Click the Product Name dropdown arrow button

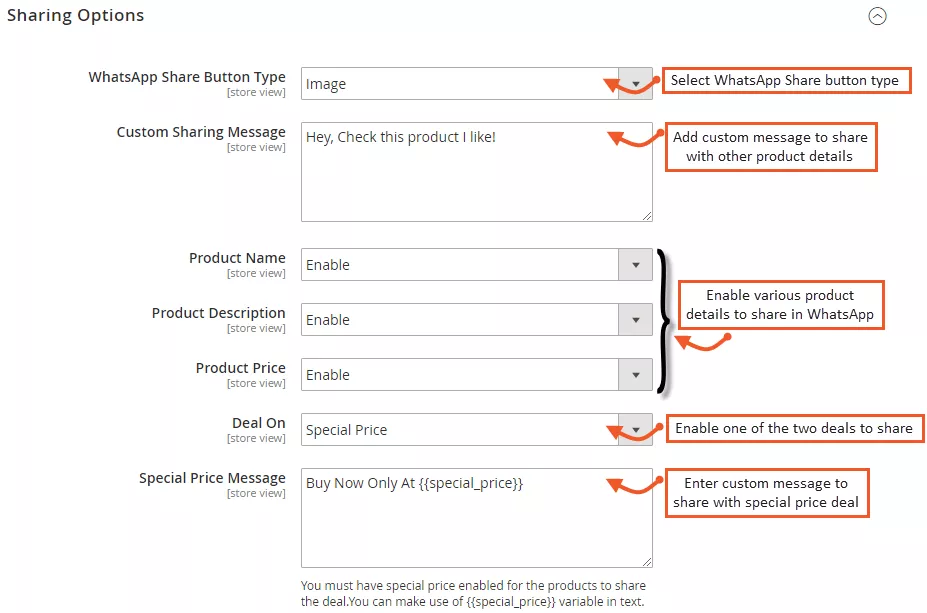point(635,265)
